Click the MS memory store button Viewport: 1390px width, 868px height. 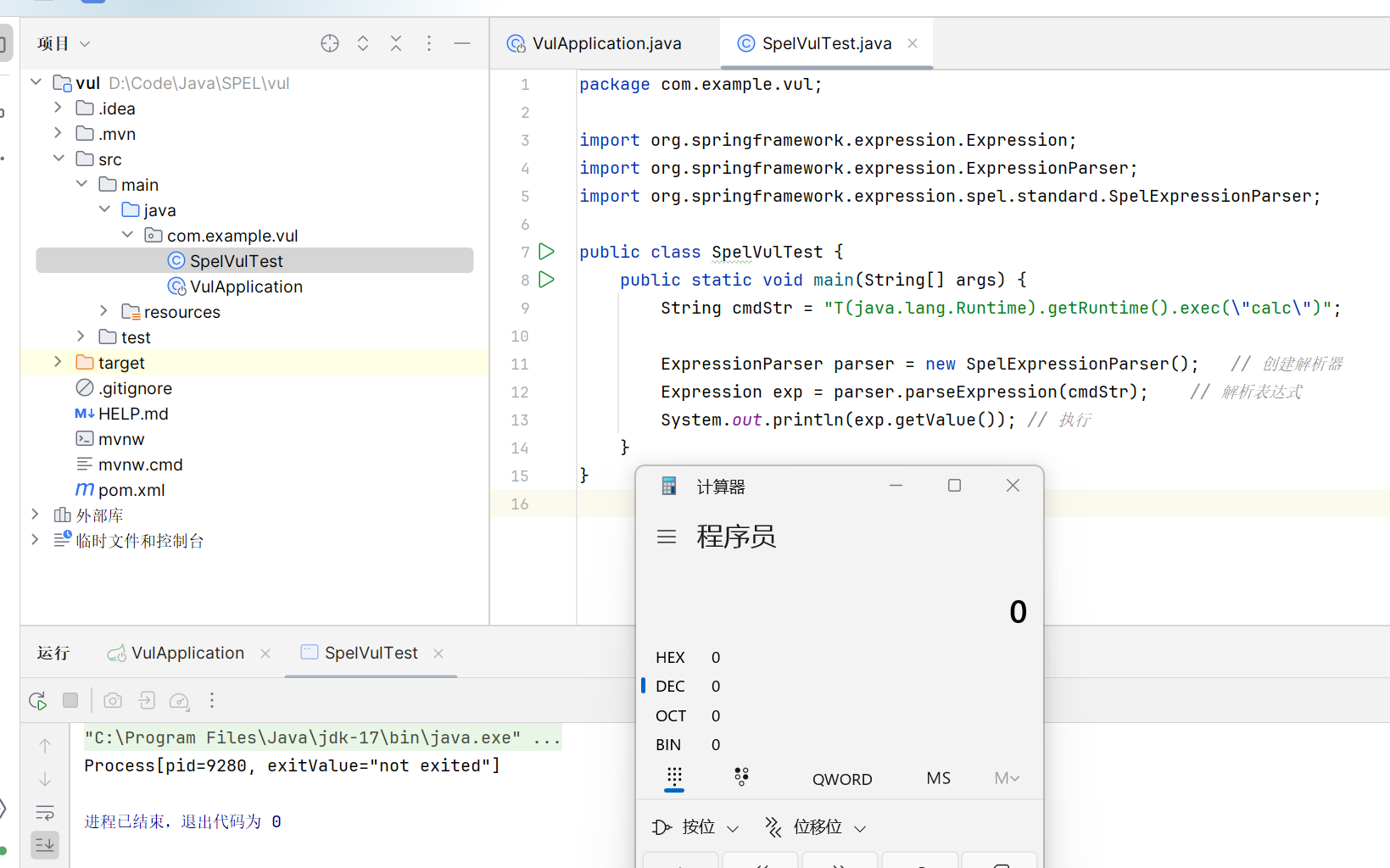[x=939, y=778]
